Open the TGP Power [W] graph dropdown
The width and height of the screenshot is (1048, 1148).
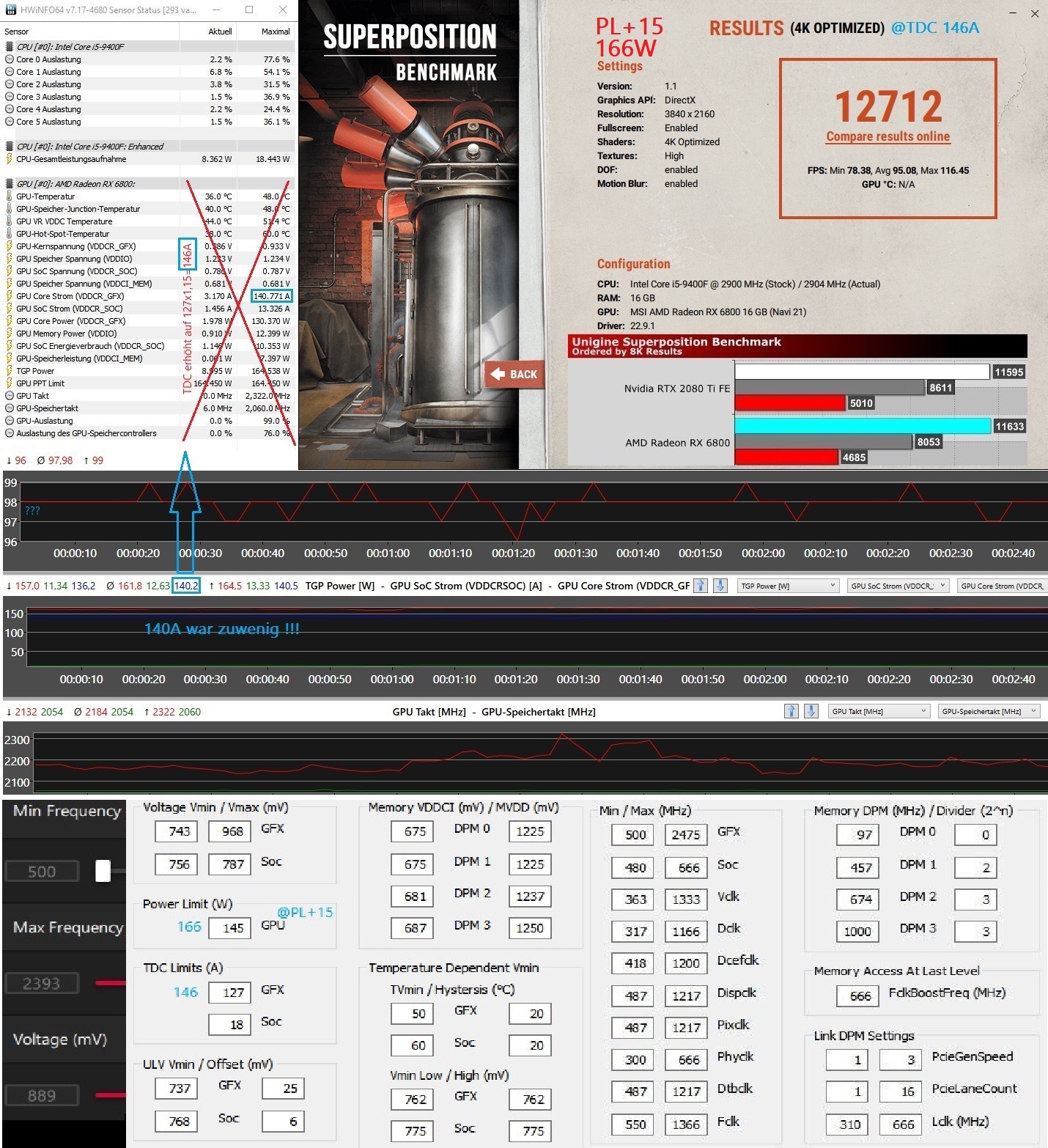click(x=788, y=586)
